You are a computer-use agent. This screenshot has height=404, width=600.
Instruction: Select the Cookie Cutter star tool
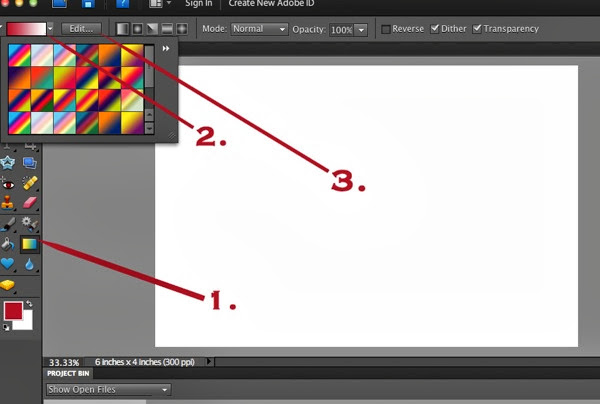click(8, 163)
